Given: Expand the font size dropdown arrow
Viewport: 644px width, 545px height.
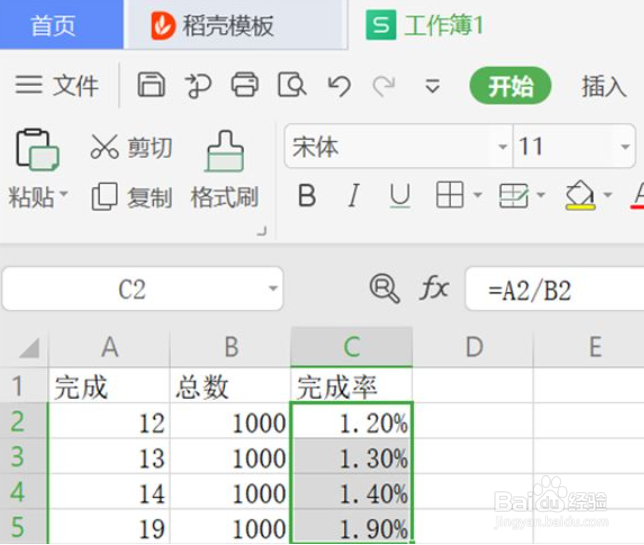Looking at the screenshot, I should pyautogui.click(x=625, y=147).
